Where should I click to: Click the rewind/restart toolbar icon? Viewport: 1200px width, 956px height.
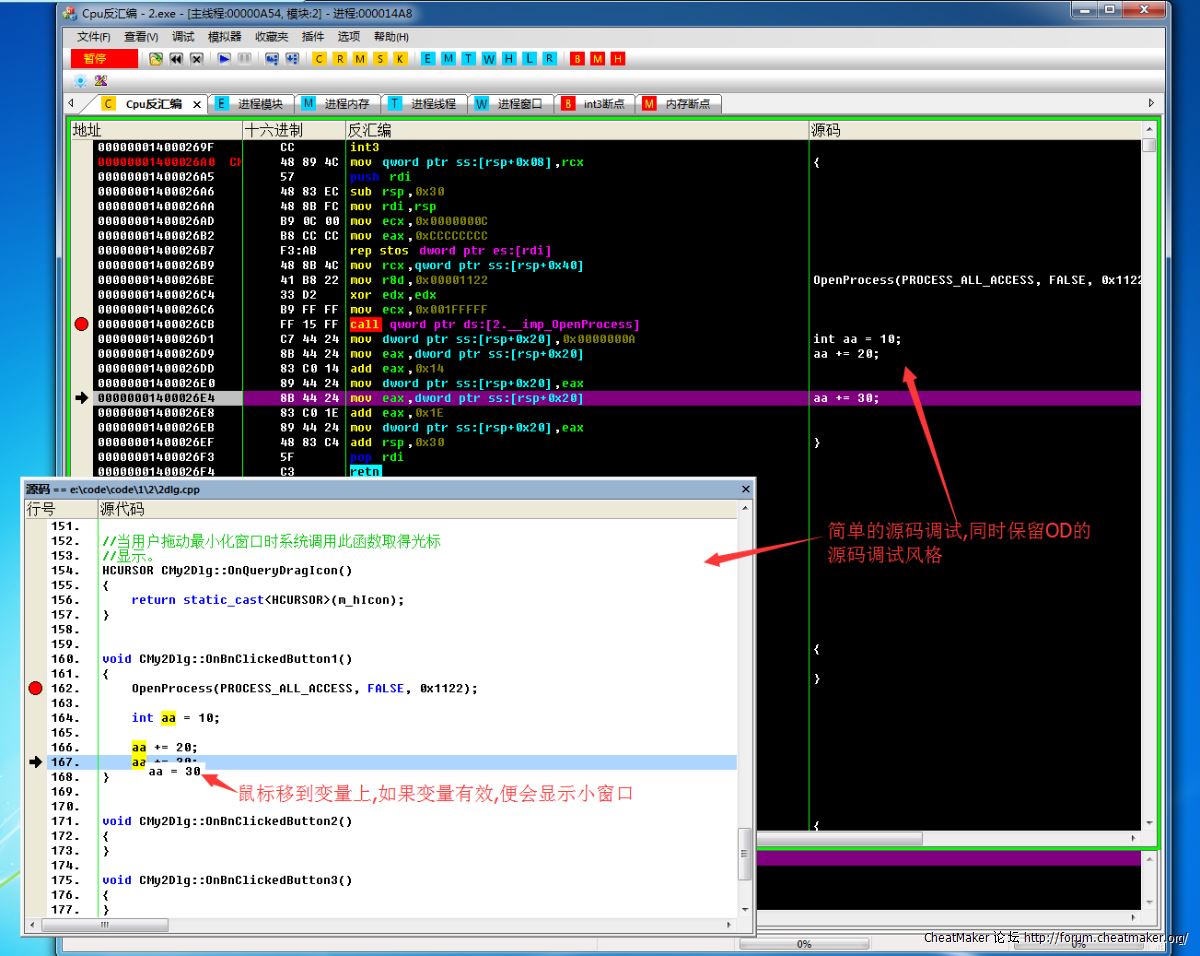pos(176,59)
